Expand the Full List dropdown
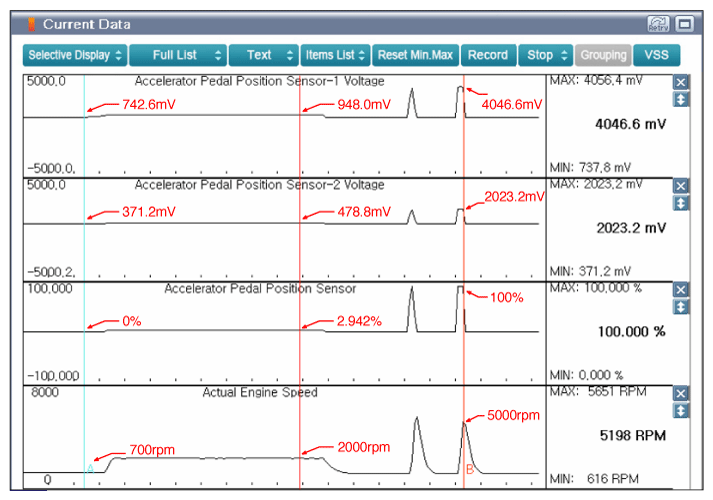 coord(177,55)
